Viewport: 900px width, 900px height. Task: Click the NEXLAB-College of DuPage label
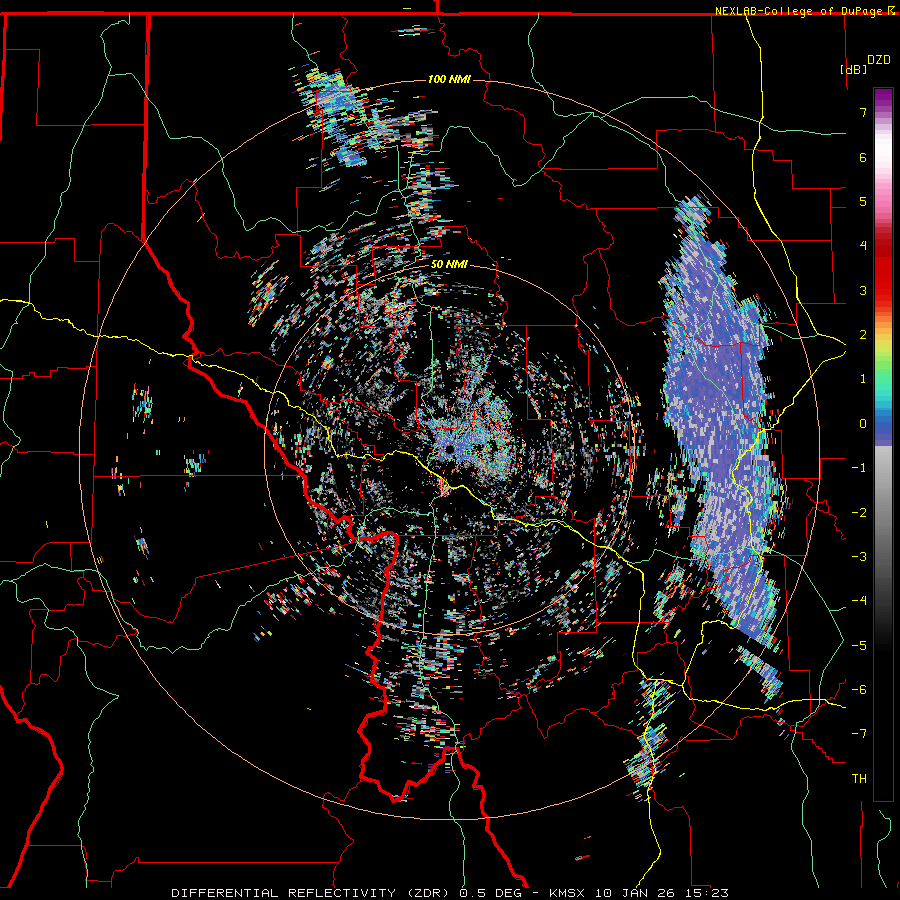point(804,11)
